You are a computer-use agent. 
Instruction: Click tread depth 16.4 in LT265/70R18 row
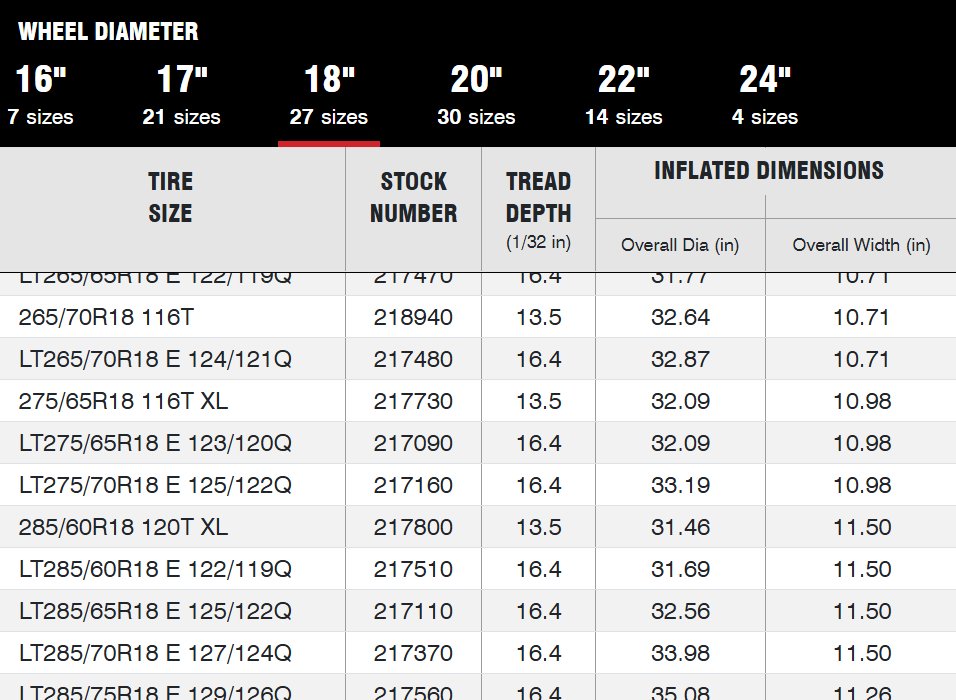click(x=539, y=359)
